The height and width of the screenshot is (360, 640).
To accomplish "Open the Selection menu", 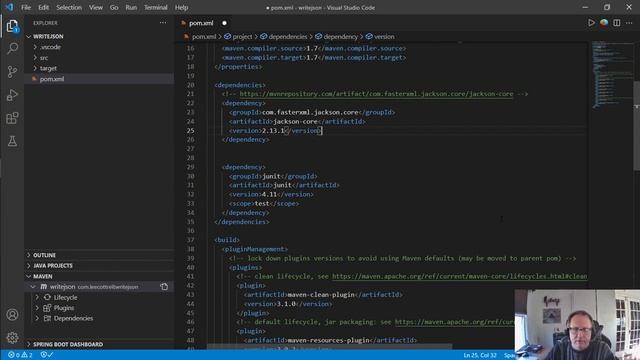I will (x=69, y=7).
